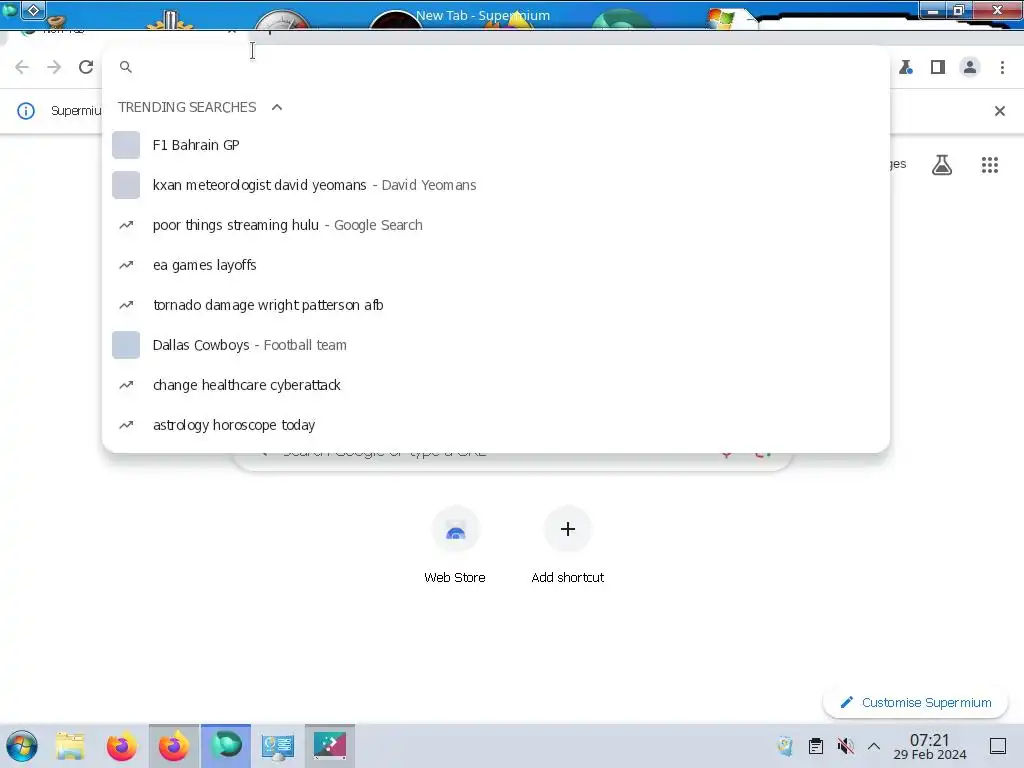Viewport: 1024px width, 768px height.
Task: Click the browser back arrow
Action: point(22,67)
